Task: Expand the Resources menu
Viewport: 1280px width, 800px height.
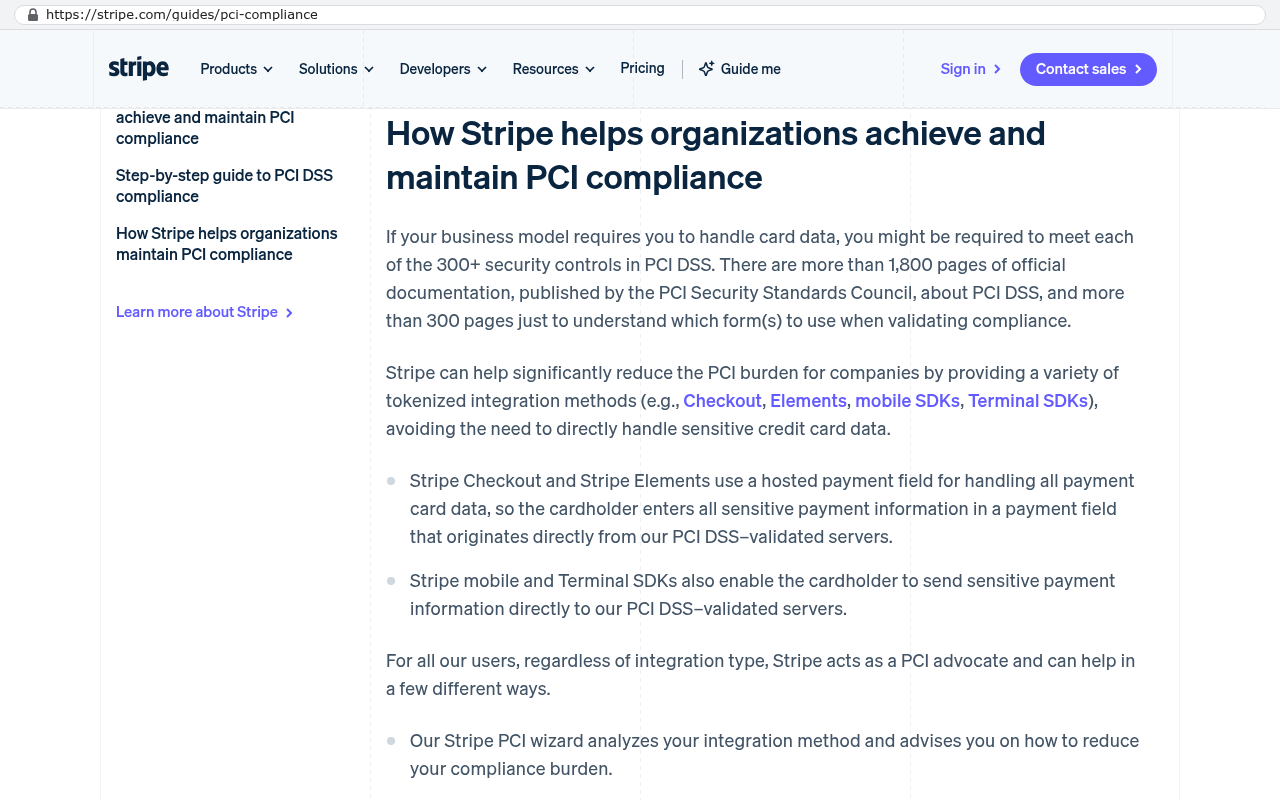Action: point(553,69)
